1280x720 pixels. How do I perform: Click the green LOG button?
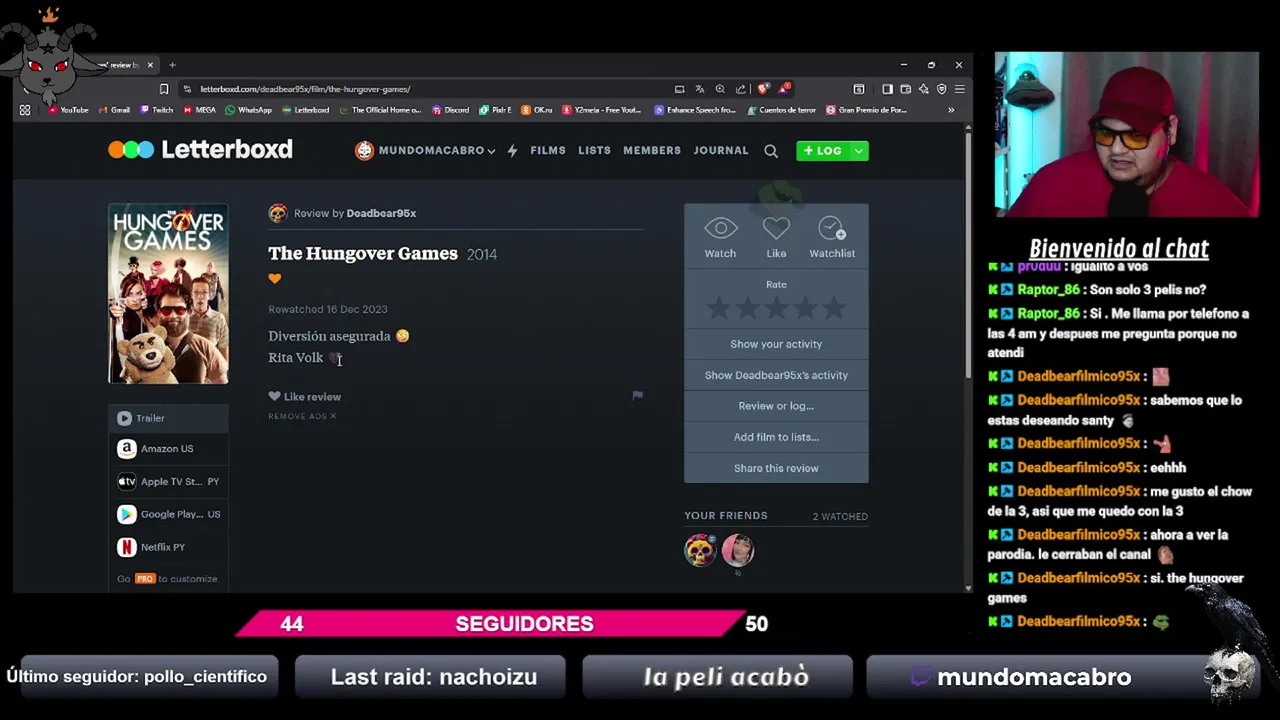[x=822, y=150]
